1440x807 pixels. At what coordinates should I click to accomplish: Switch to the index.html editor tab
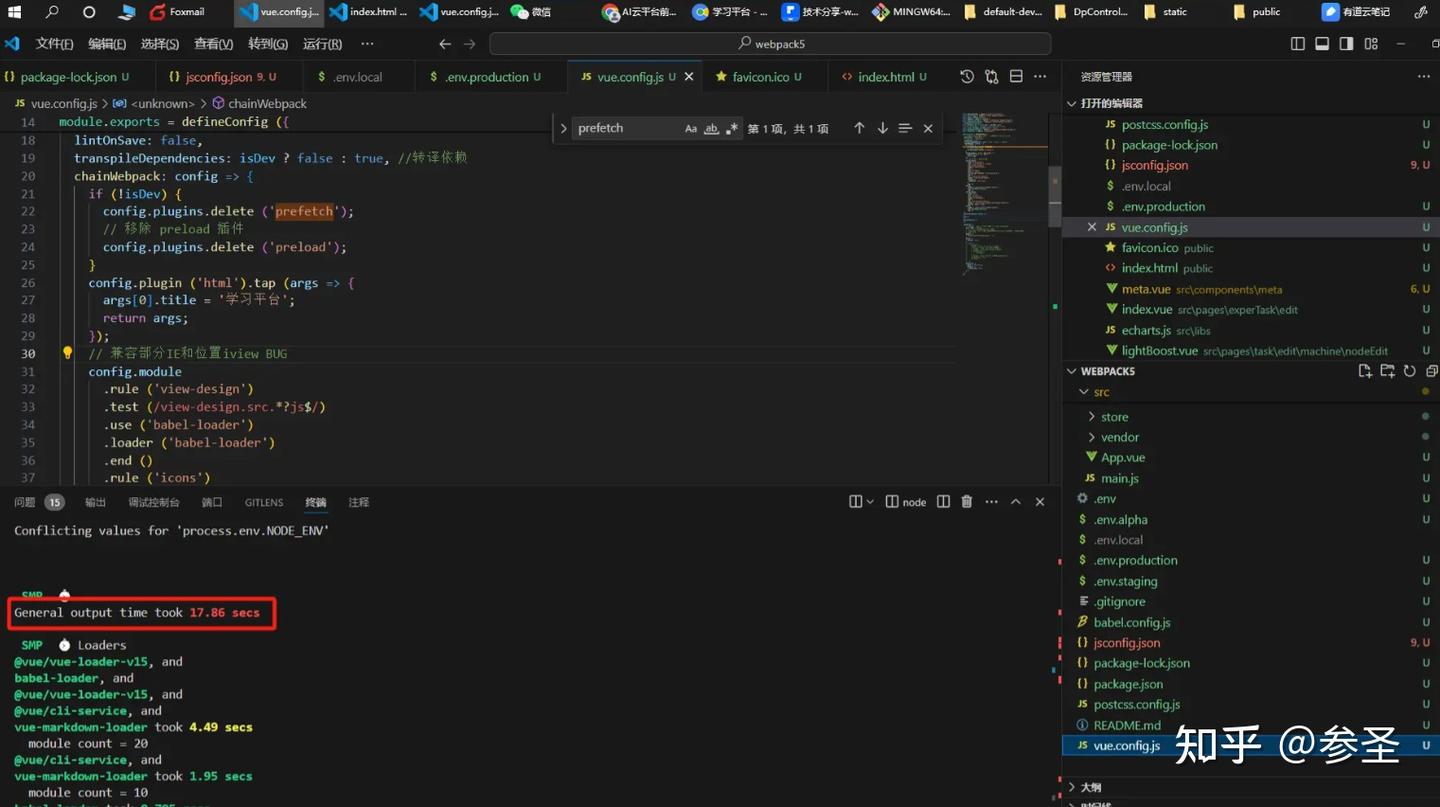884,77
